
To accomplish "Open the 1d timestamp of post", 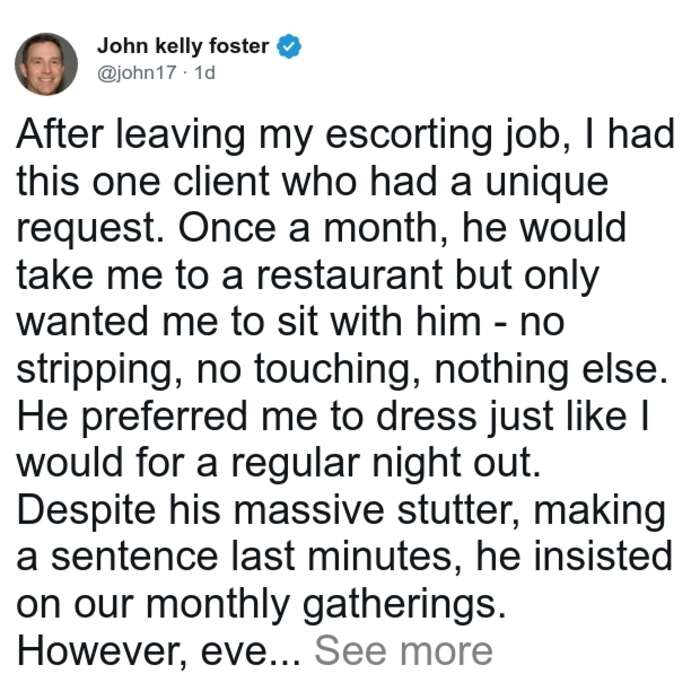I will (205, 72).
